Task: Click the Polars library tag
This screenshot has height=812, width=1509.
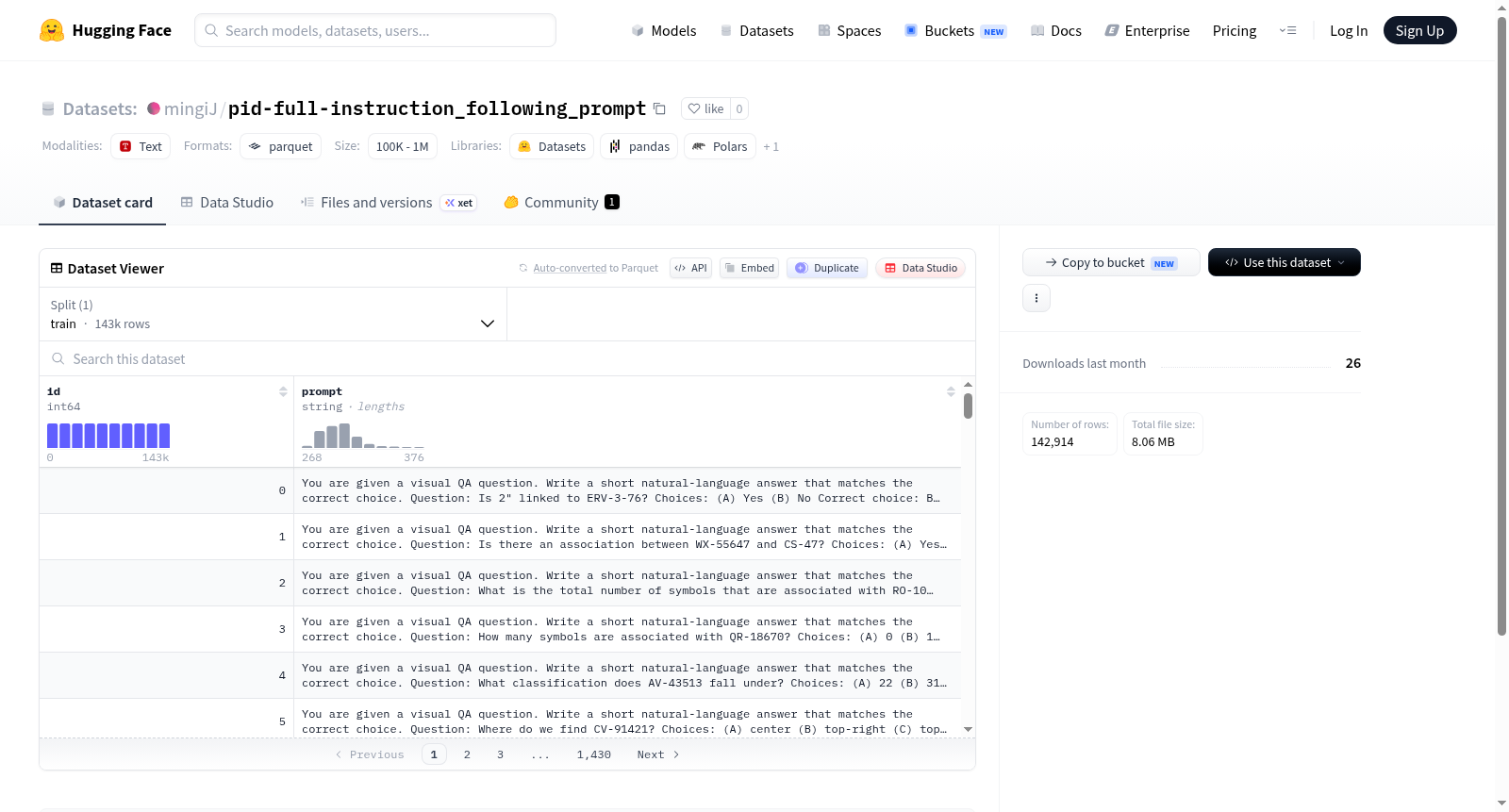Action: click(x=720, y=146)
